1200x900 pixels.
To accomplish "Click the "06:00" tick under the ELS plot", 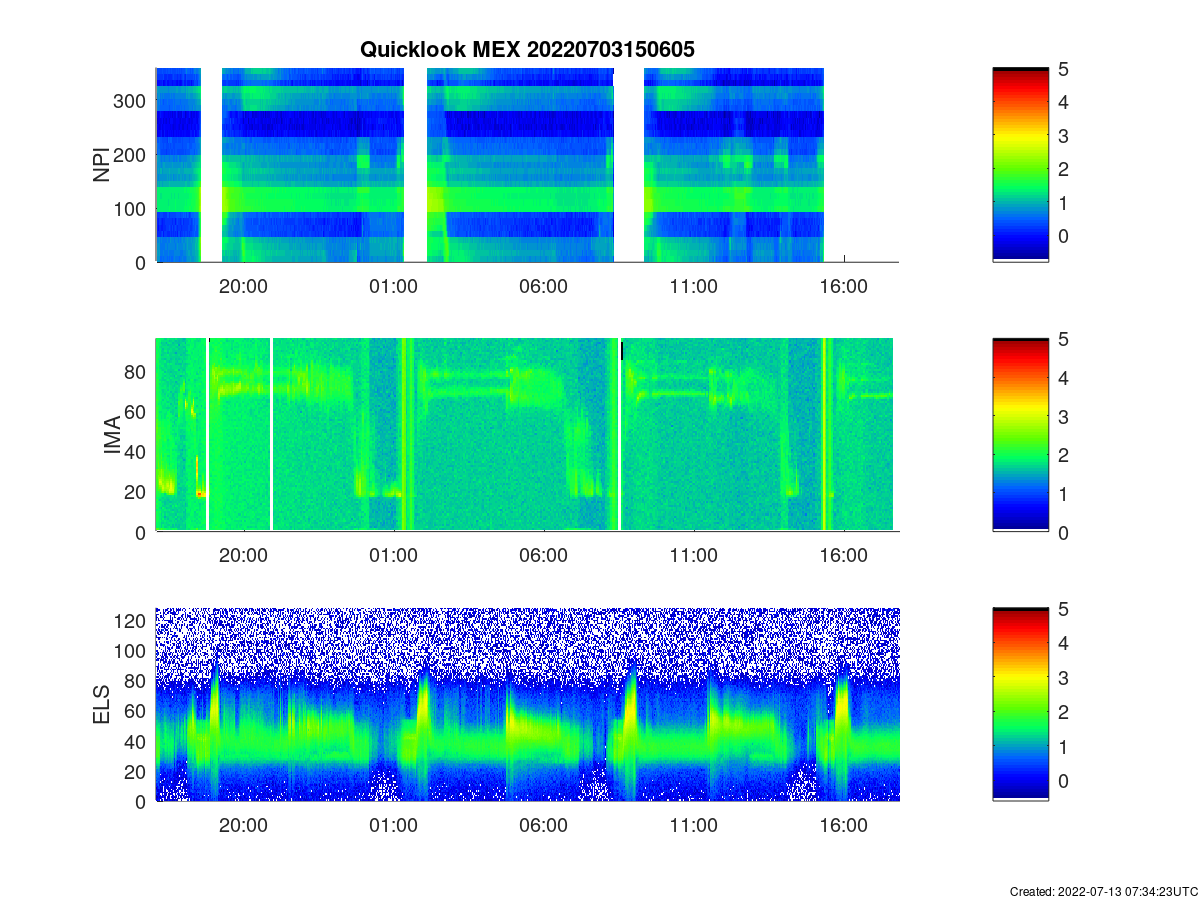I will (x=543, y=825).
